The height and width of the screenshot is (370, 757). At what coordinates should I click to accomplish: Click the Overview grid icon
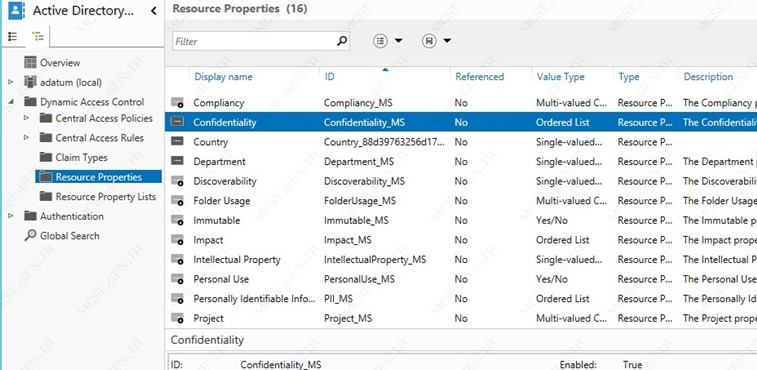(30, 63)
